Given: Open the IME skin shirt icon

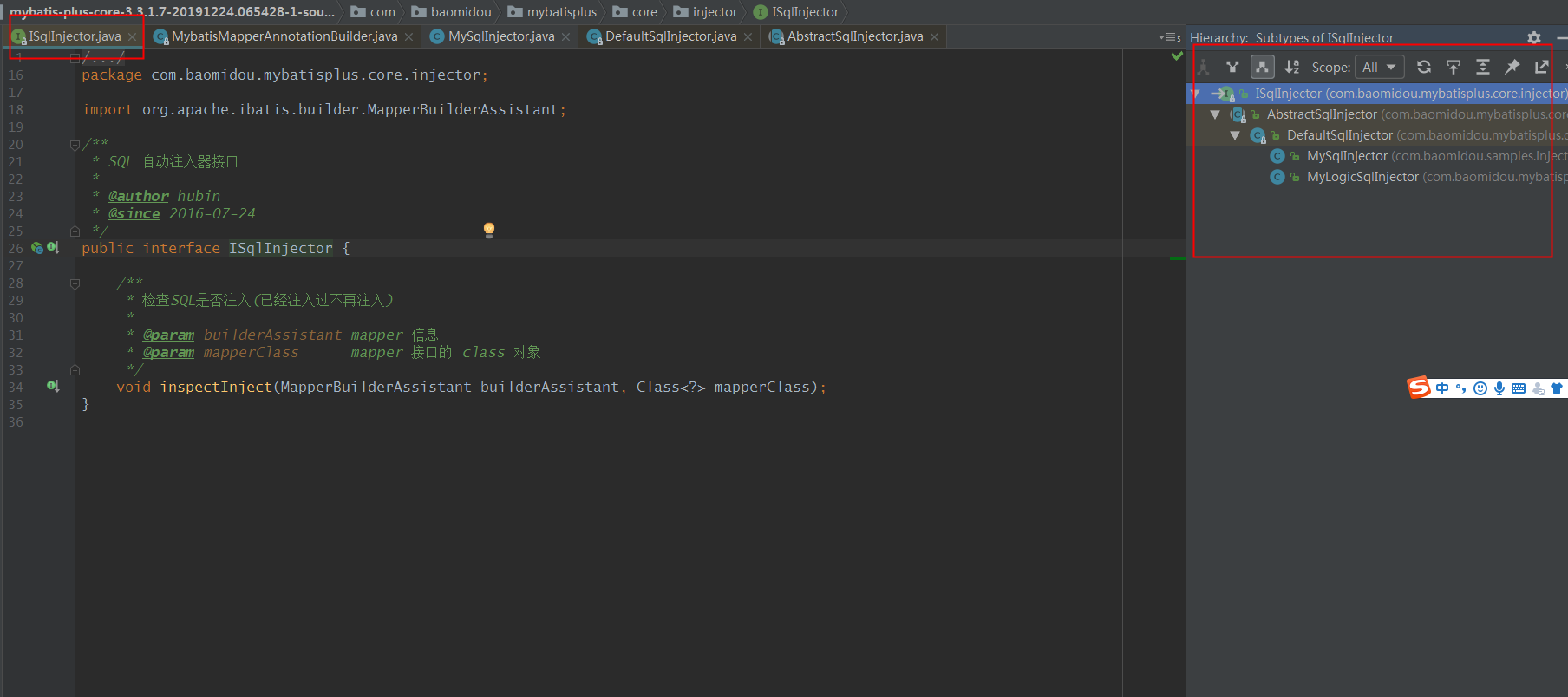Looking at the screenshot, I should tap(1558, 388).
